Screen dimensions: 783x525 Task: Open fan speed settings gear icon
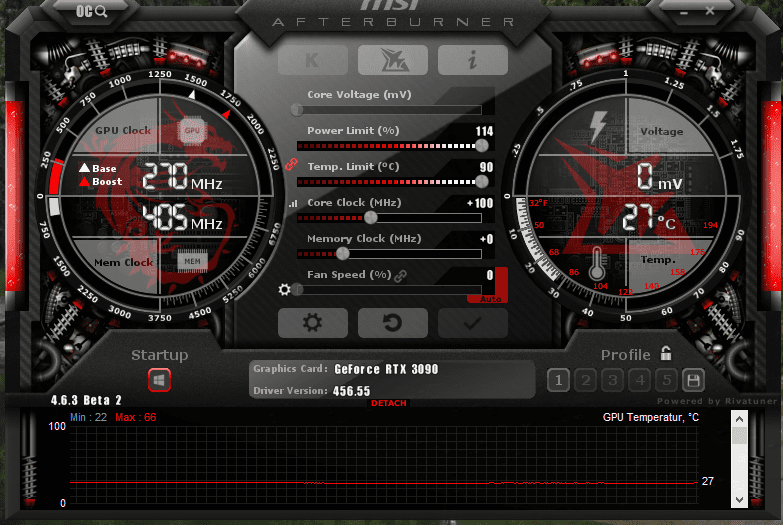[284, 289]
